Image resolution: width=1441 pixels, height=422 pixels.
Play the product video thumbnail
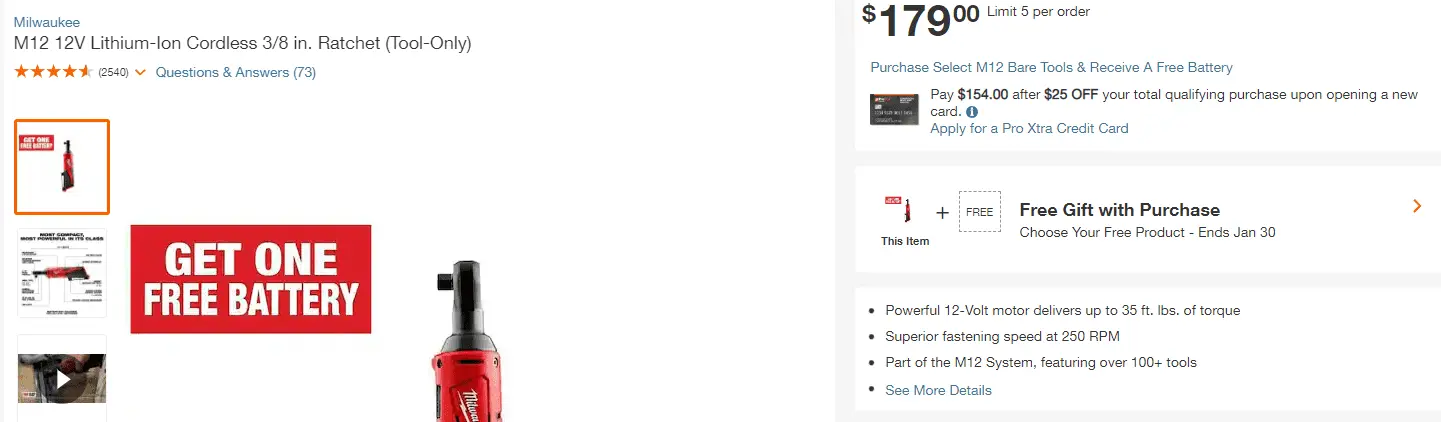click(x=62, y=379)
